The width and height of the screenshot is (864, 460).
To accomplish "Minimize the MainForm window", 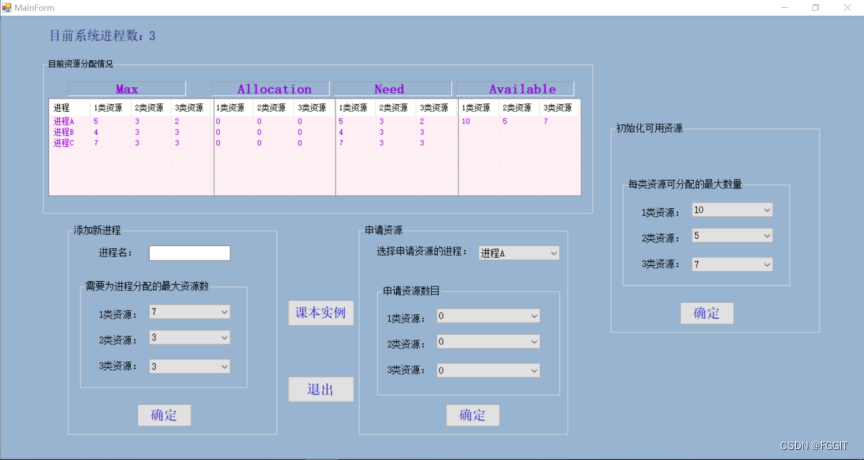I will pos(785,8).
